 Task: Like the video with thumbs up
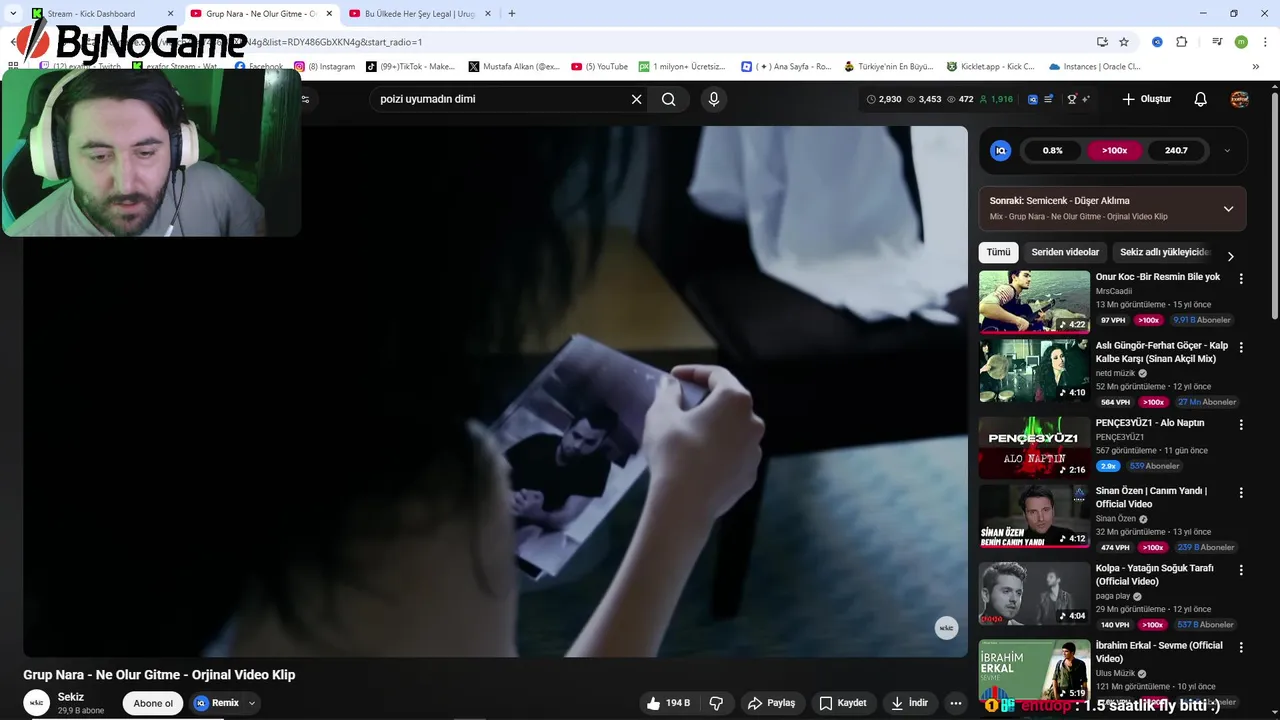coord(668,703)
